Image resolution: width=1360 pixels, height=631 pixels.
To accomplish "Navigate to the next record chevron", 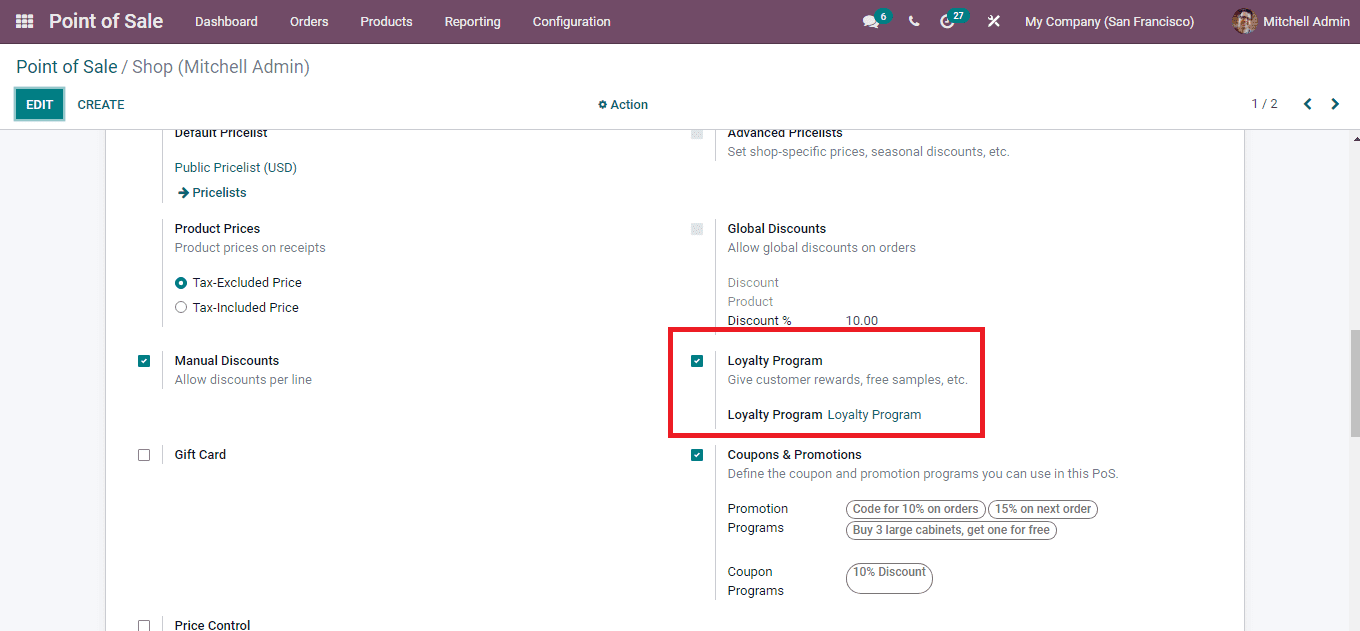I will (1335, 103).
